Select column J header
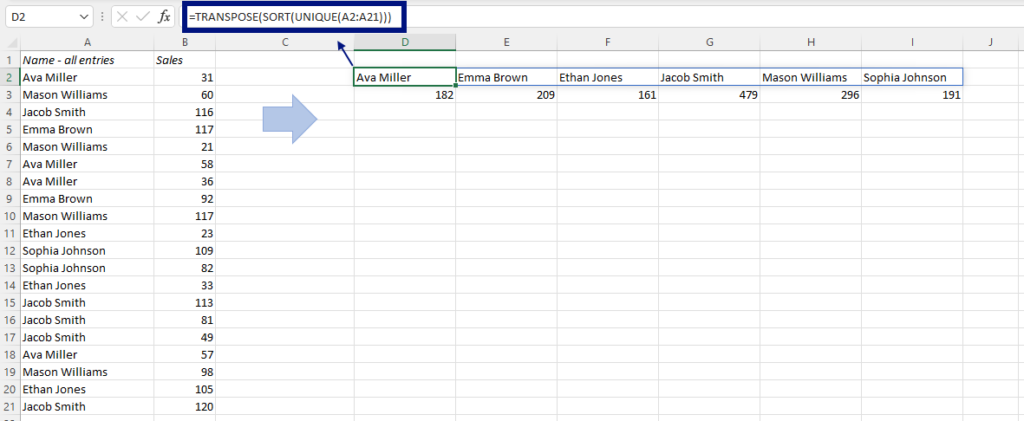The height and width of the screenshot is (421, 1024). click(990, 43)
